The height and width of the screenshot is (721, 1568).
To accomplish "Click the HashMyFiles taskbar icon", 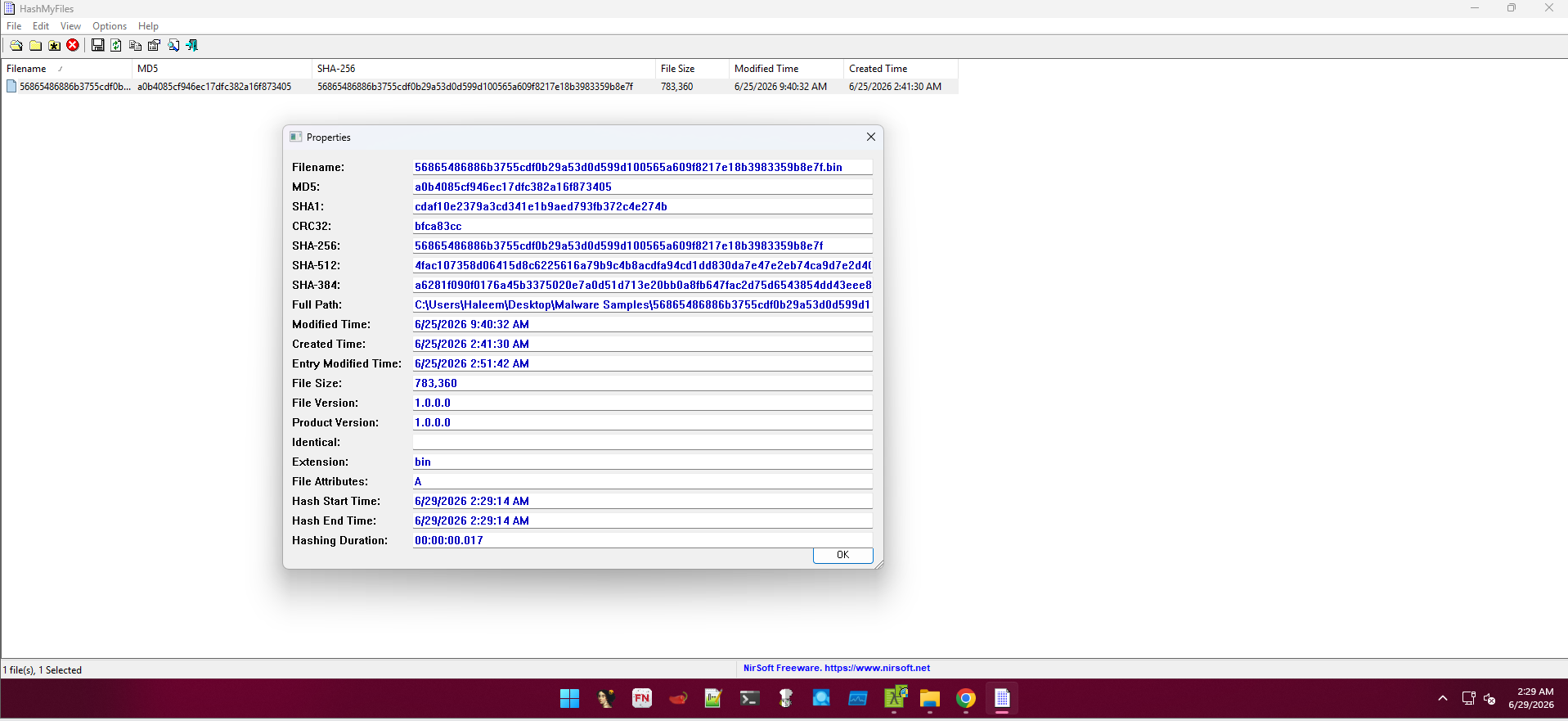I will (x=1002, y=698).
